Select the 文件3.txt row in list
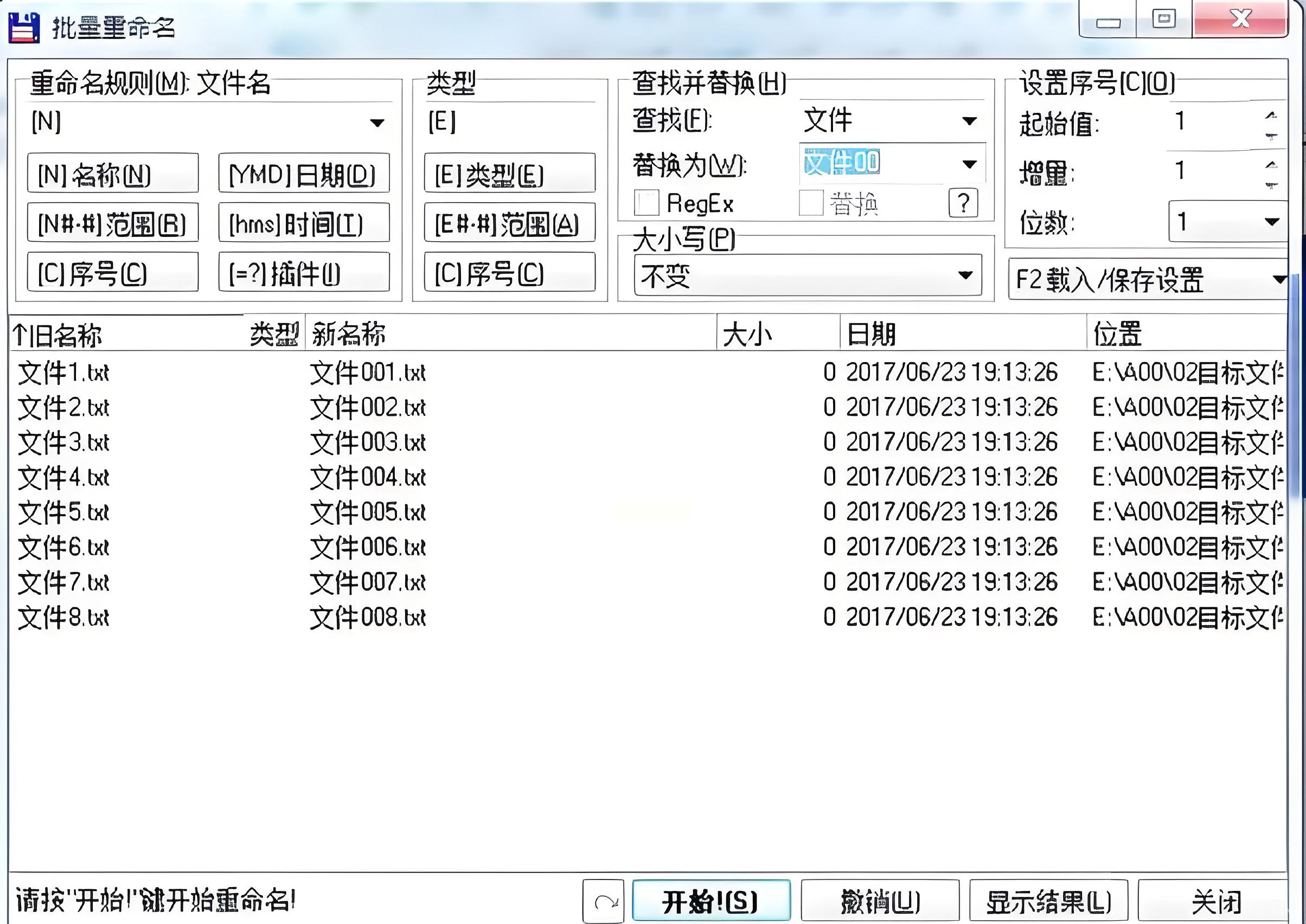Screen dimensions: 1306x924 point(64,442)
